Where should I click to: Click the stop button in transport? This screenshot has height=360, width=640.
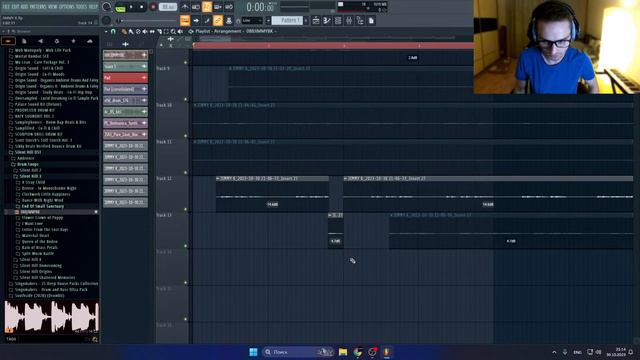click(142, 7)
